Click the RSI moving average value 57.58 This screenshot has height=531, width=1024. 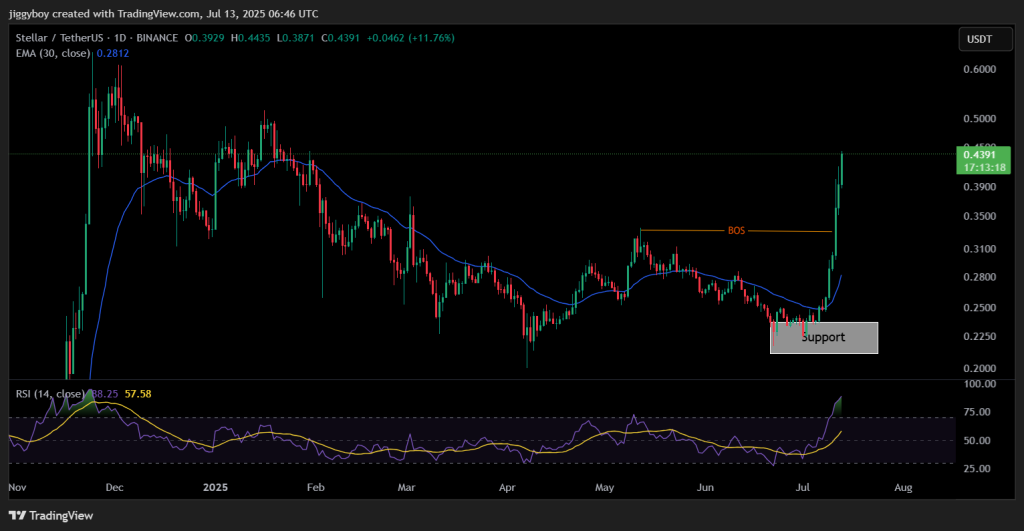(x=138, y=394)
